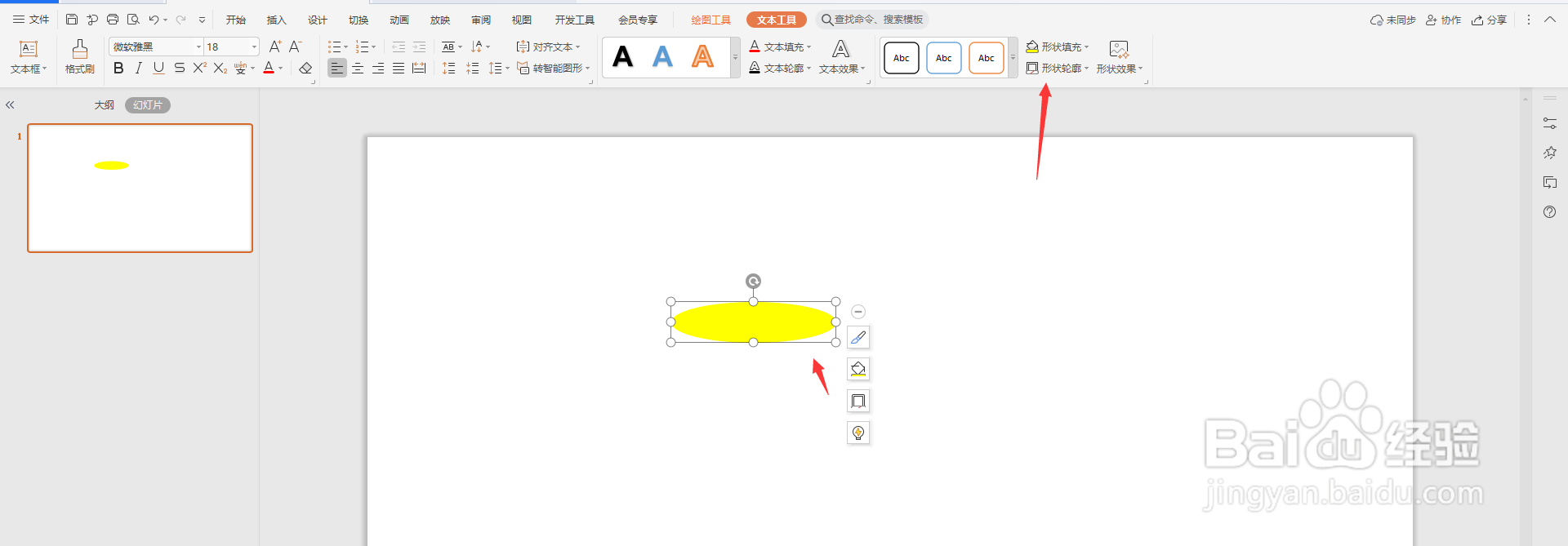The width and height of the screenshot is (1568, 546).
Task: Expand the bullet list dropdown
Action: click(345, 47)
